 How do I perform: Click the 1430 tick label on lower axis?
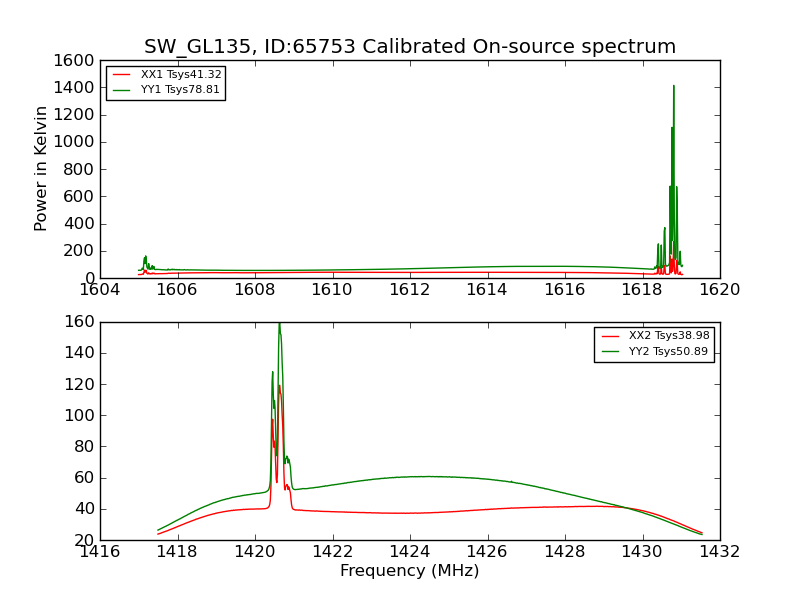[x=642, y=551]
